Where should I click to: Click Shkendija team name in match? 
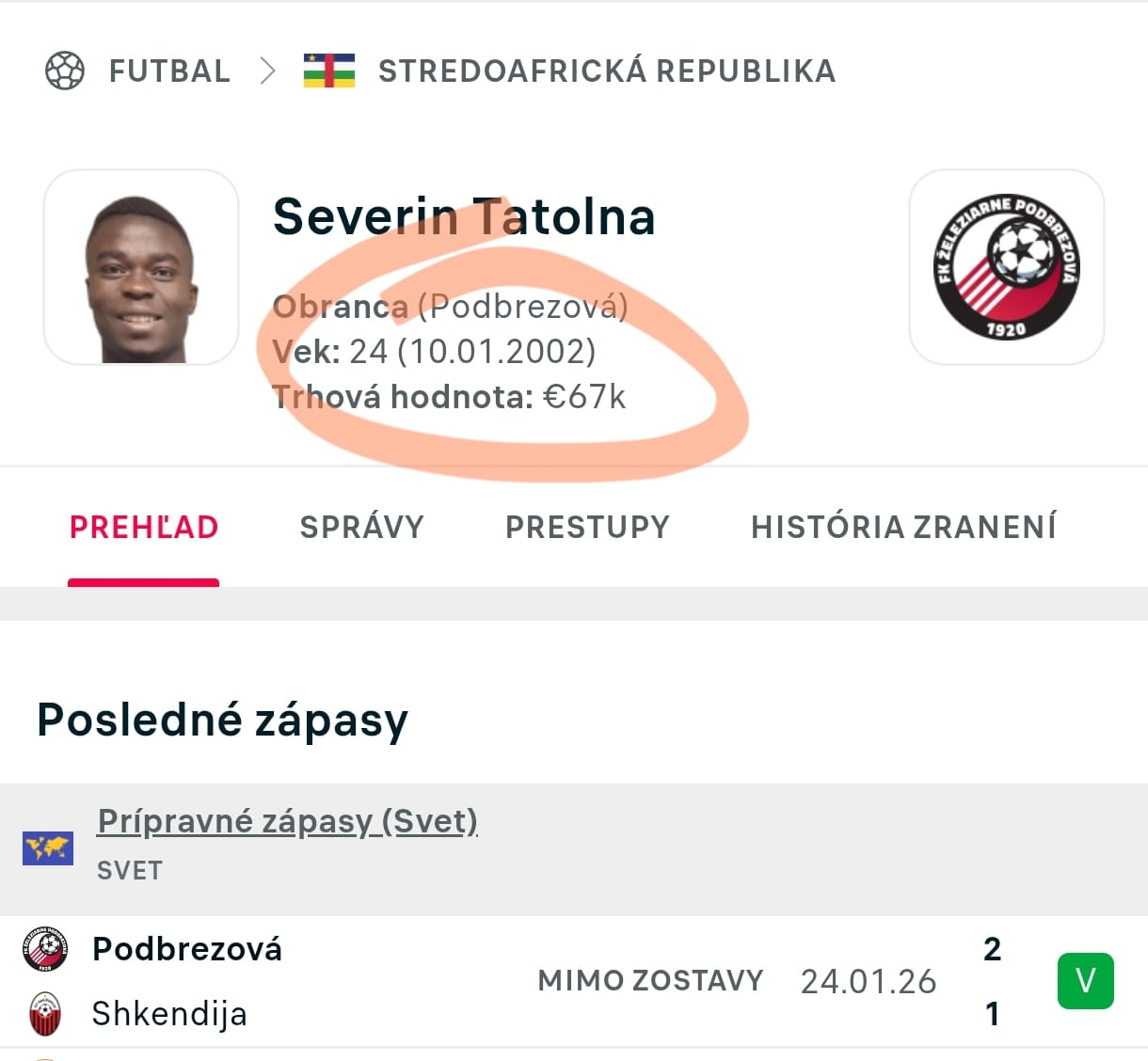click(169, 1014)
